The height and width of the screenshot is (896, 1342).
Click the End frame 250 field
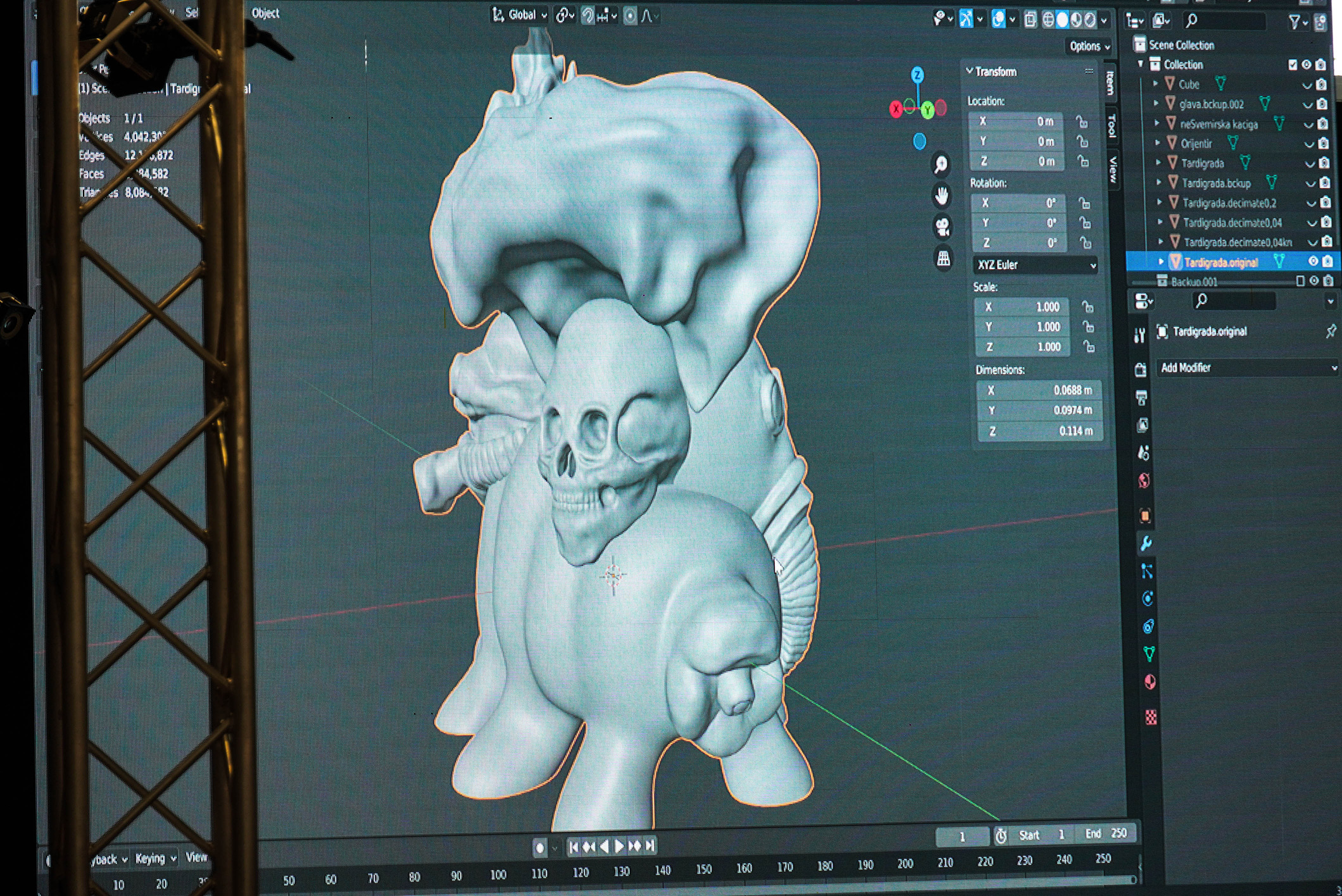1105,833
